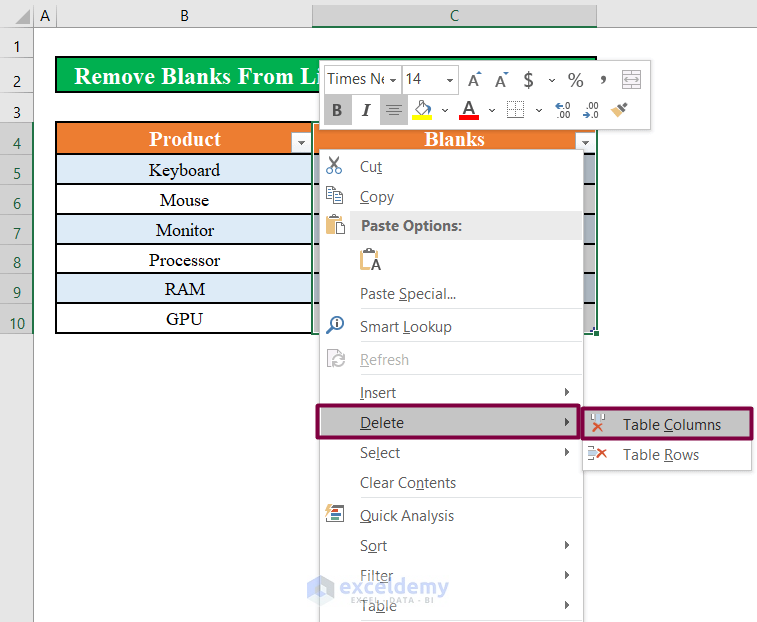Toggle Italic in the mini toolbar

point(365,110)
